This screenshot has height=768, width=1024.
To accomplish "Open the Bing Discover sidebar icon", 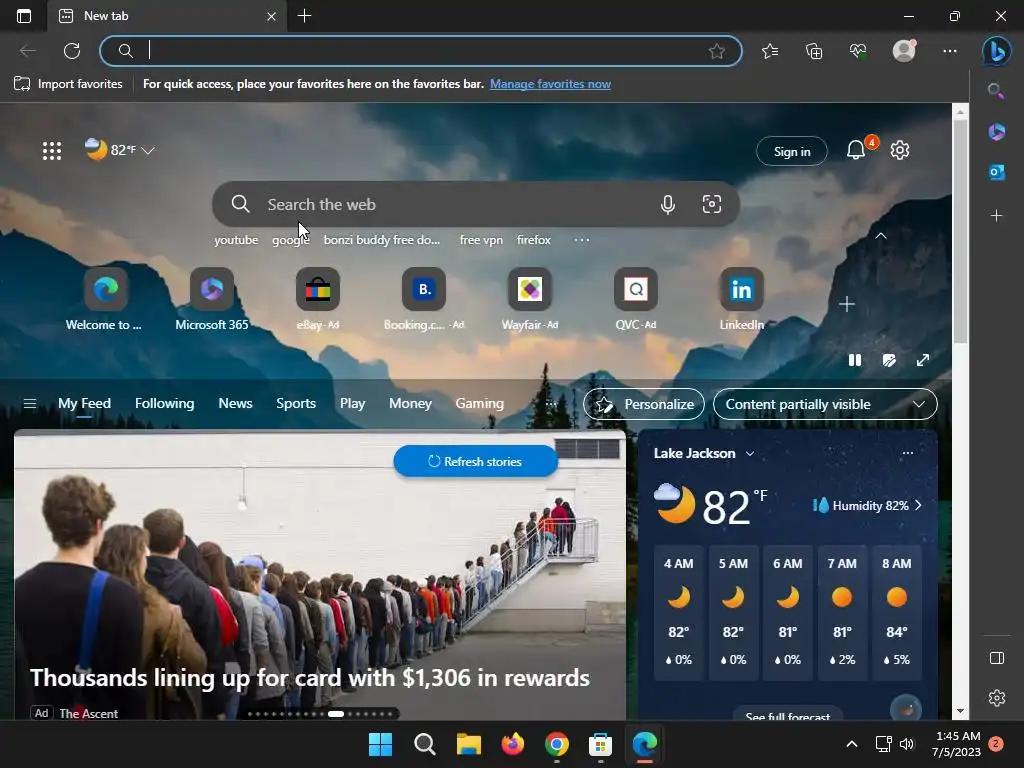I will (997, 51).
